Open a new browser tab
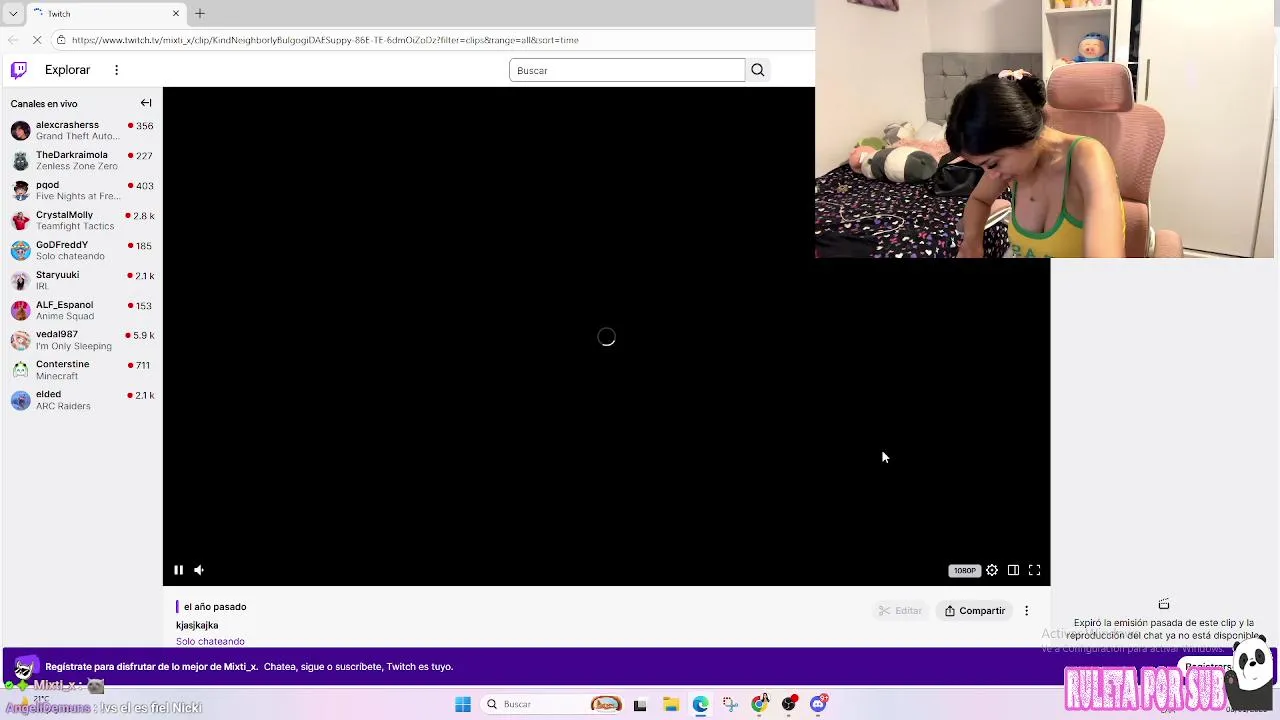 pos(200,13)
